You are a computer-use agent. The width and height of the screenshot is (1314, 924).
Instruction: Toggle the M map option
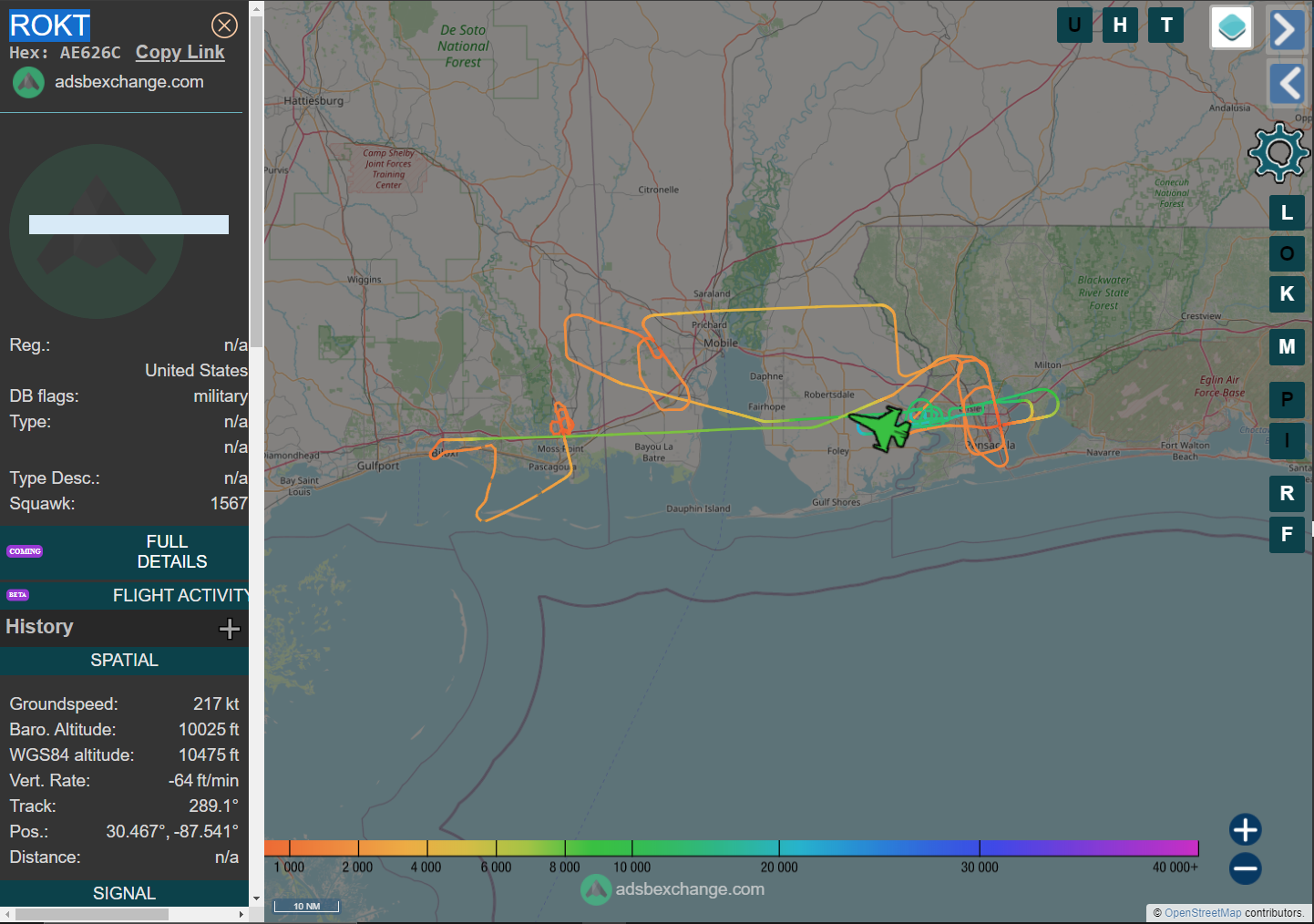[1287, 346]
